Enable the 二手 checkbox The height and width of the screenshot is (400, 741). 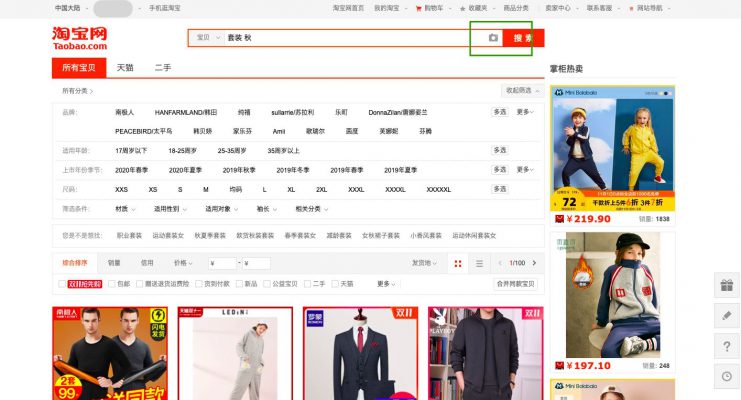(308, 284)
